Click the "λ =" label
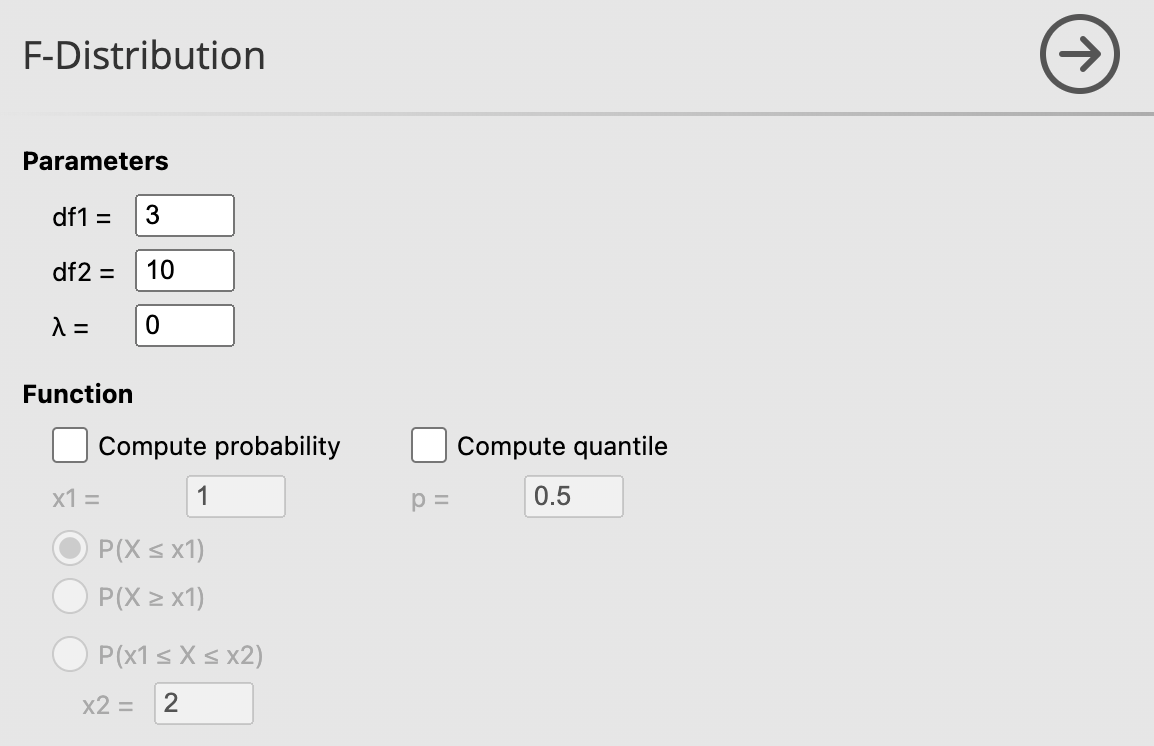This screenshot has width=1154, height=746. point(70,326)
